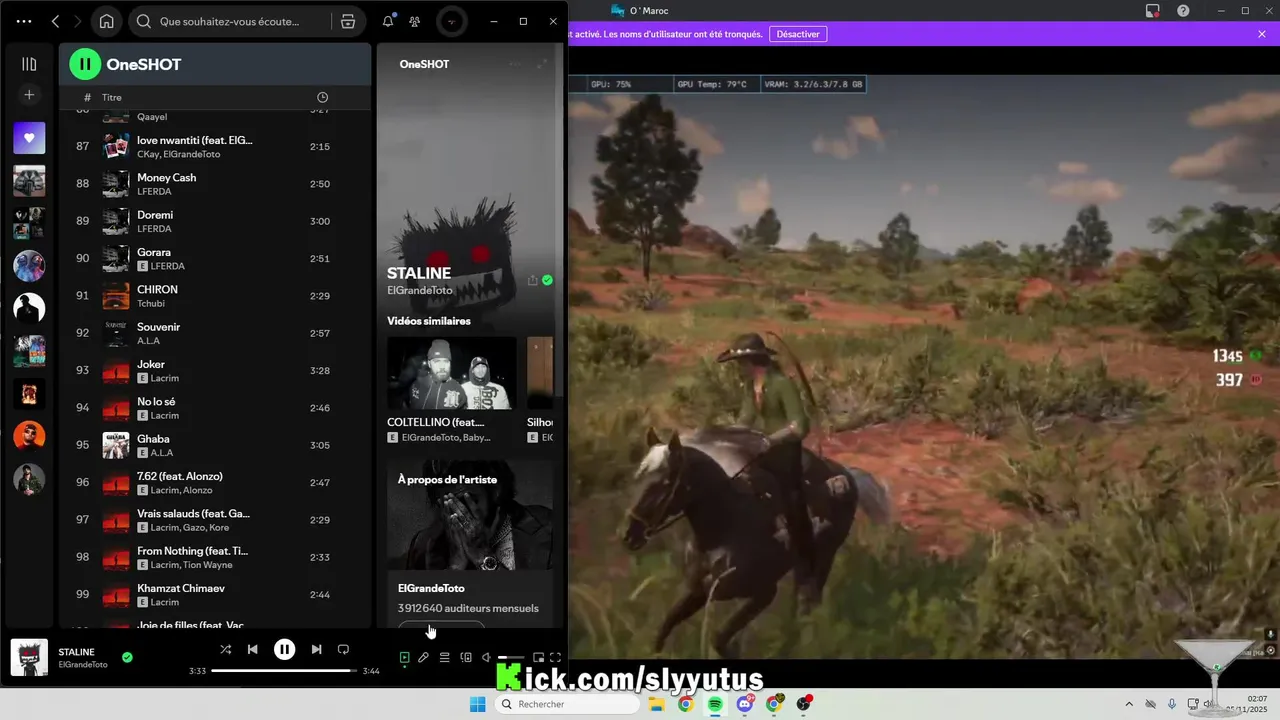Open Friend Activity icon
The image size is (1280, 720).
pyautogui.click(x=415, y=21)
